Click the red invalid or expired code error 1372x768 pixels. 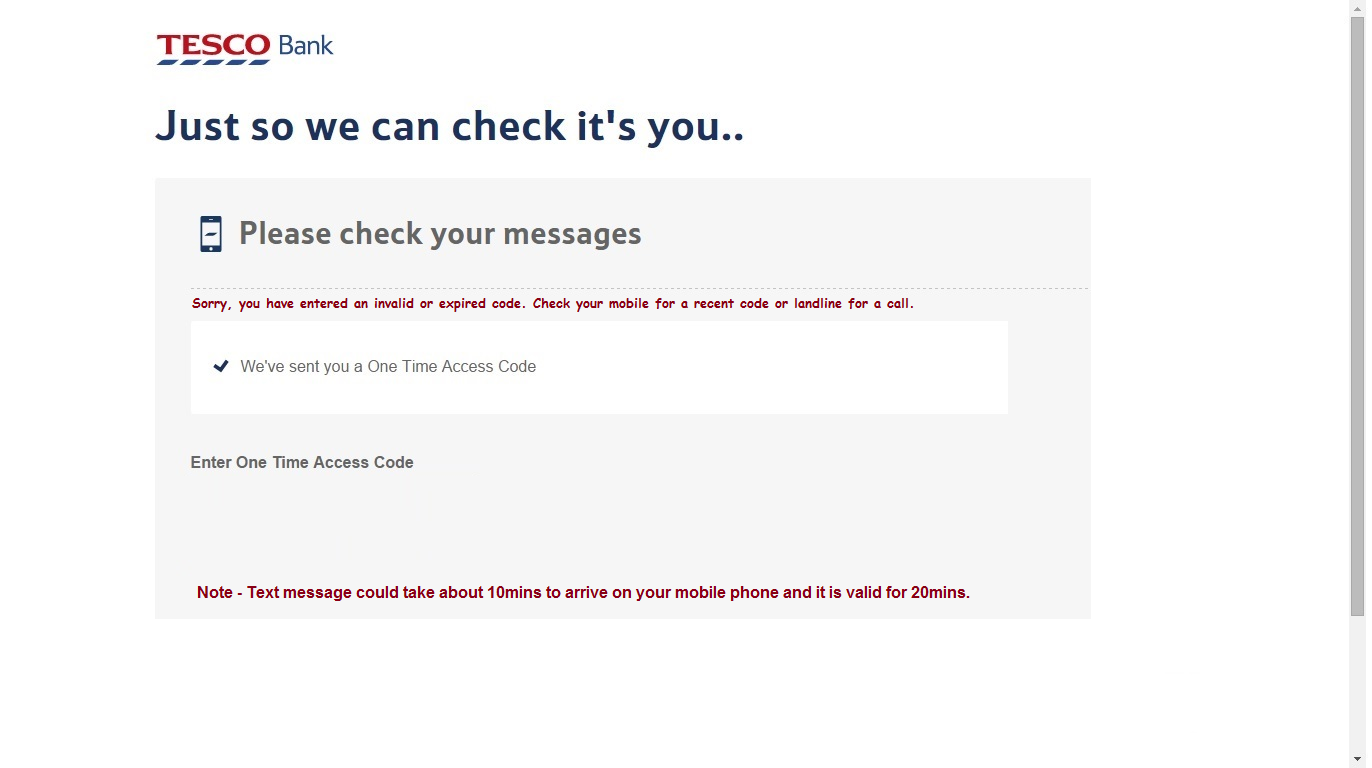[552, 303]
